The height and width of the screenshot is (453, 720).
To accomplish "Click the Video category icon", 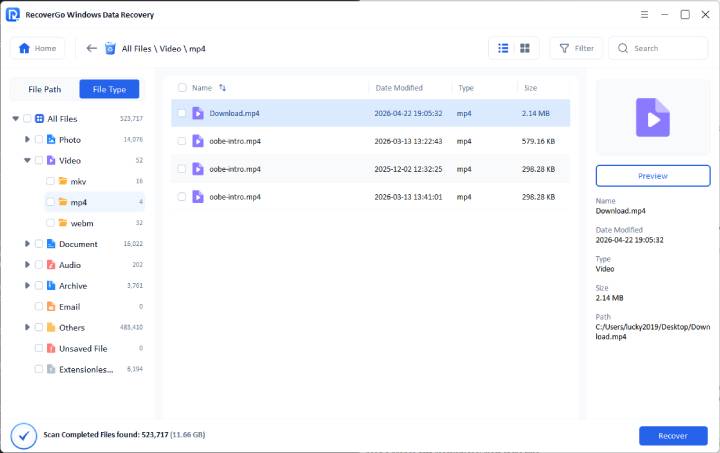I will [51, 160].
